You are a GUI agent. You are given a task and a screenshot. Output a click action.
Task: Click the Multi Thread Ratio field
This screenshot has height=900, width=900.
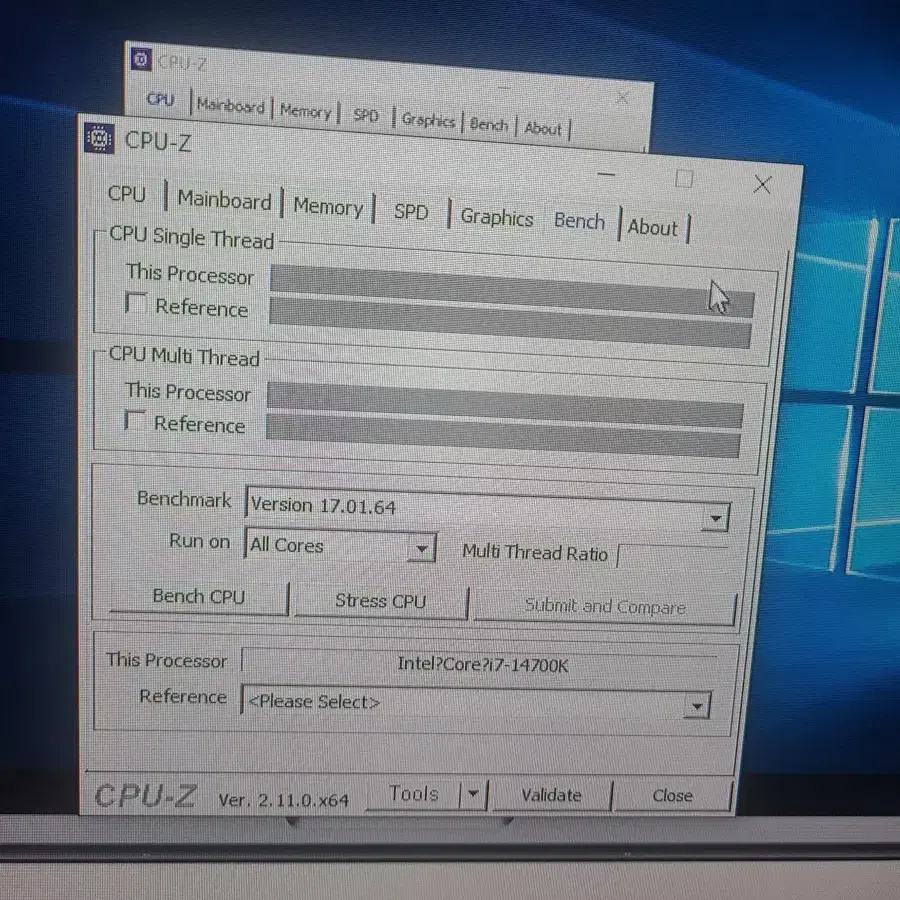(672, 556)
